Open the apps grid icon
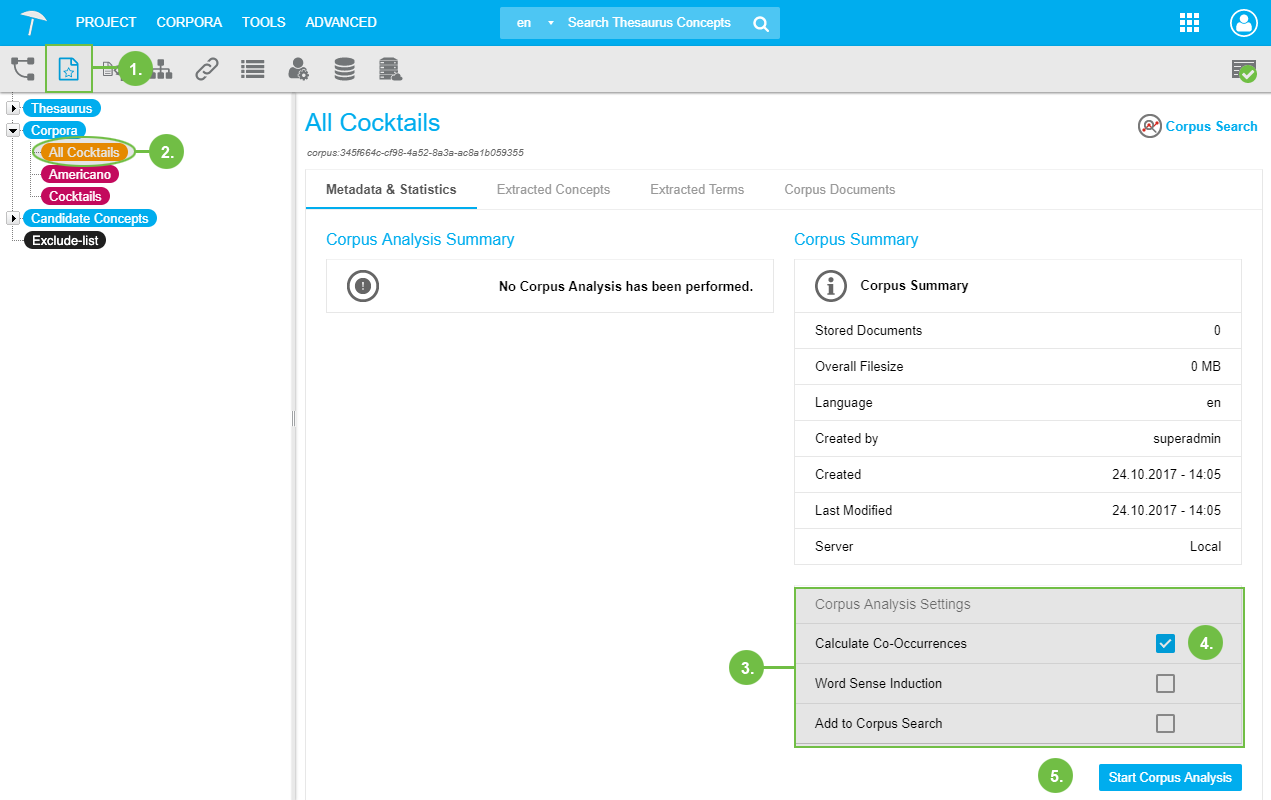 coord(1190,23)
